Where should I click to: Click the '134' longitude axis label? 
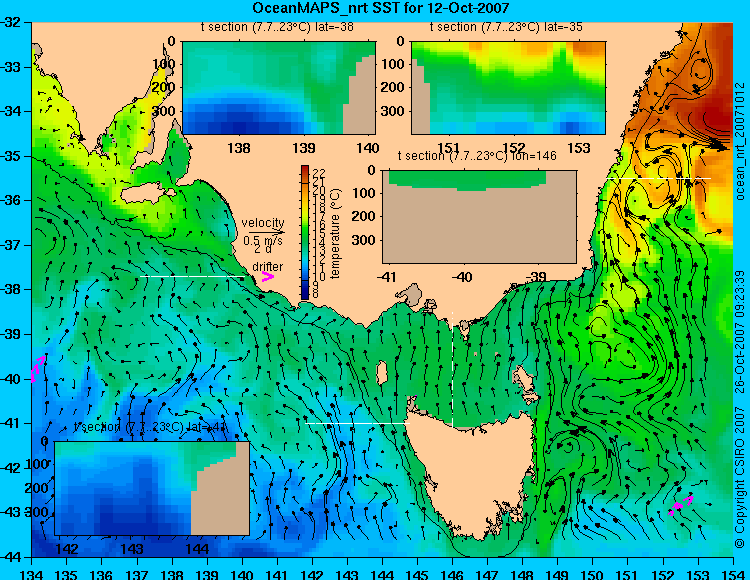click(32, 574)
